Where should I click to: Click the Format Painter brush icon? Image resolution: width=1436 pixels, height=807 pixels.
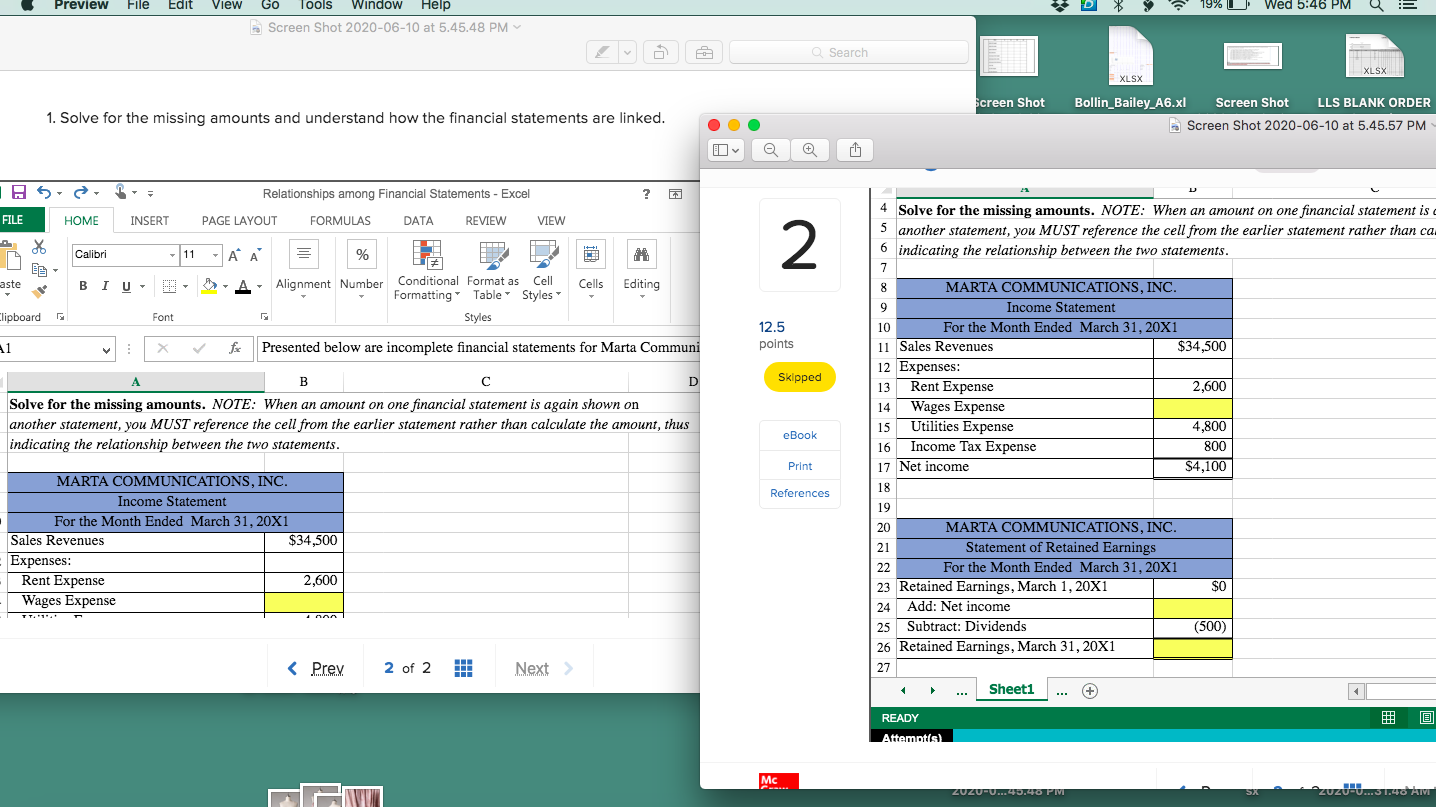click(40, 292)
